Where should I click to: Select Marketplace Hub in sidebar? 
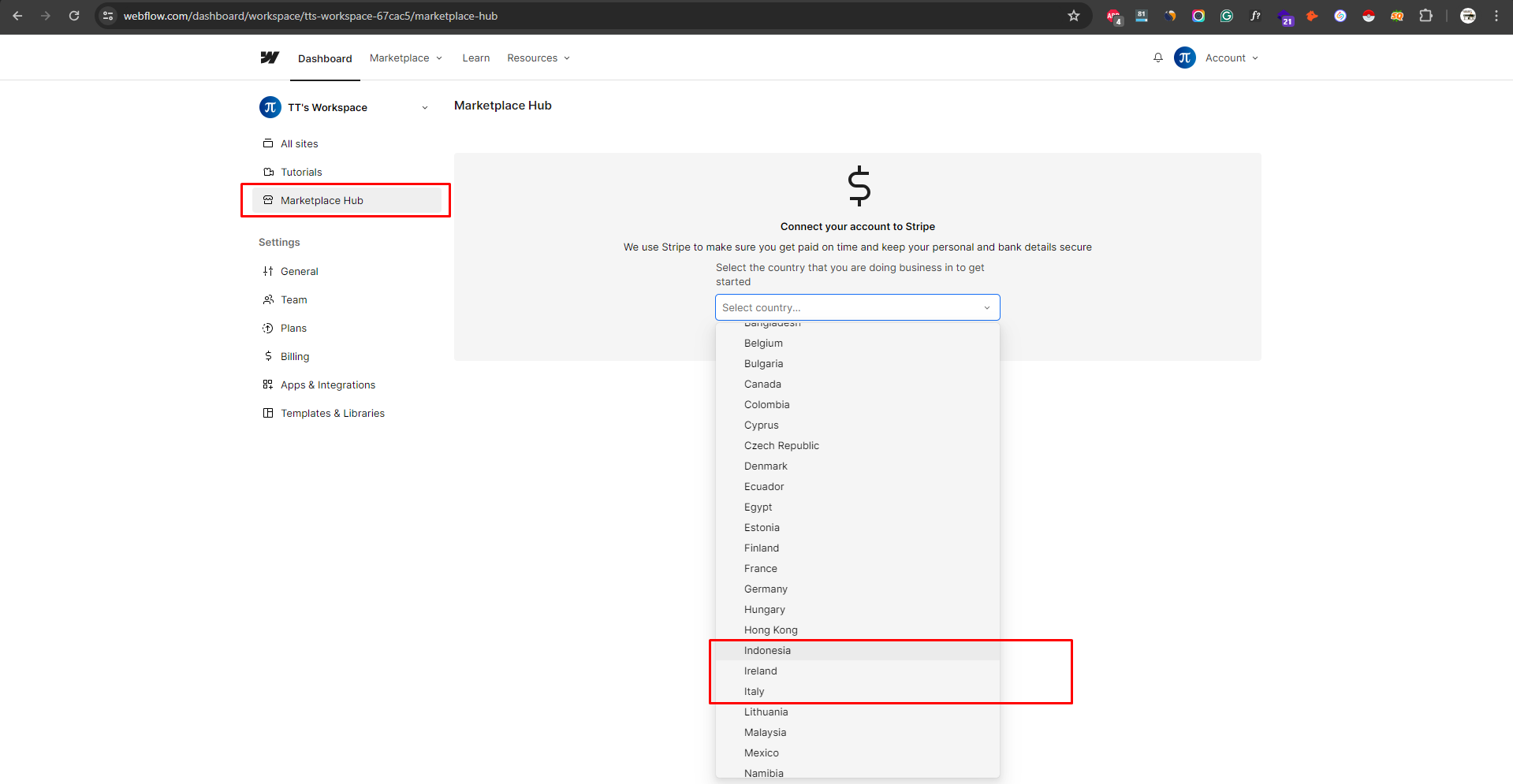[x=347, y=200]
